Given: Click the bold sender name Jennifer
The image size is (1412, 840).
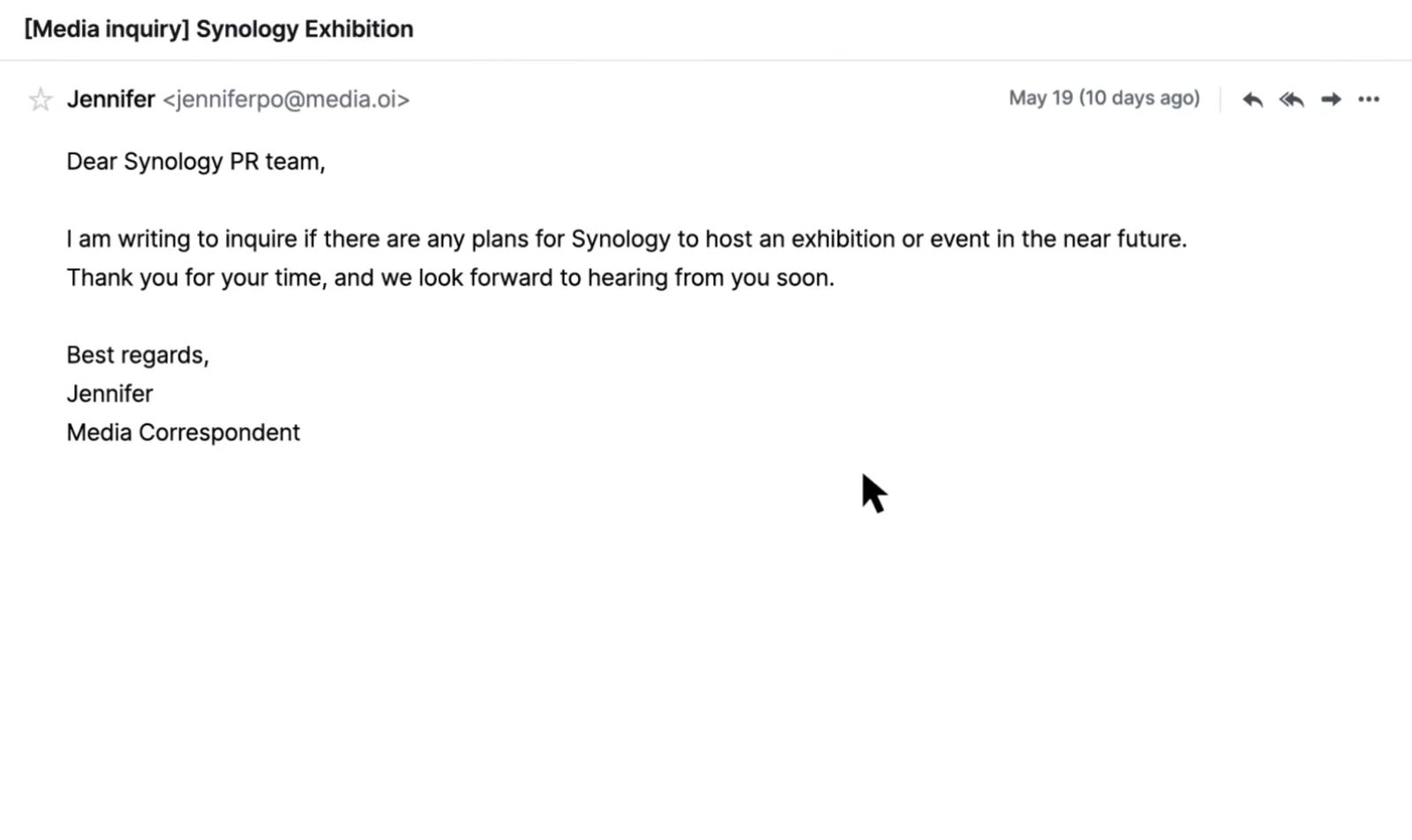Looking at the screenshot, I should point(111,99).
